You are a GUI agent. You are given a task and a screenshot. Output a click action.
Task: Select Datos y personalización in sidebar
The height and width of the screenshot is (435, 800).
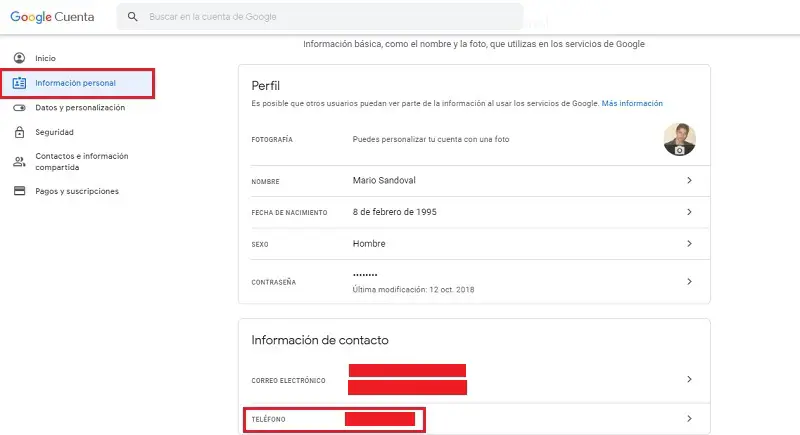(x=79, y=107)
